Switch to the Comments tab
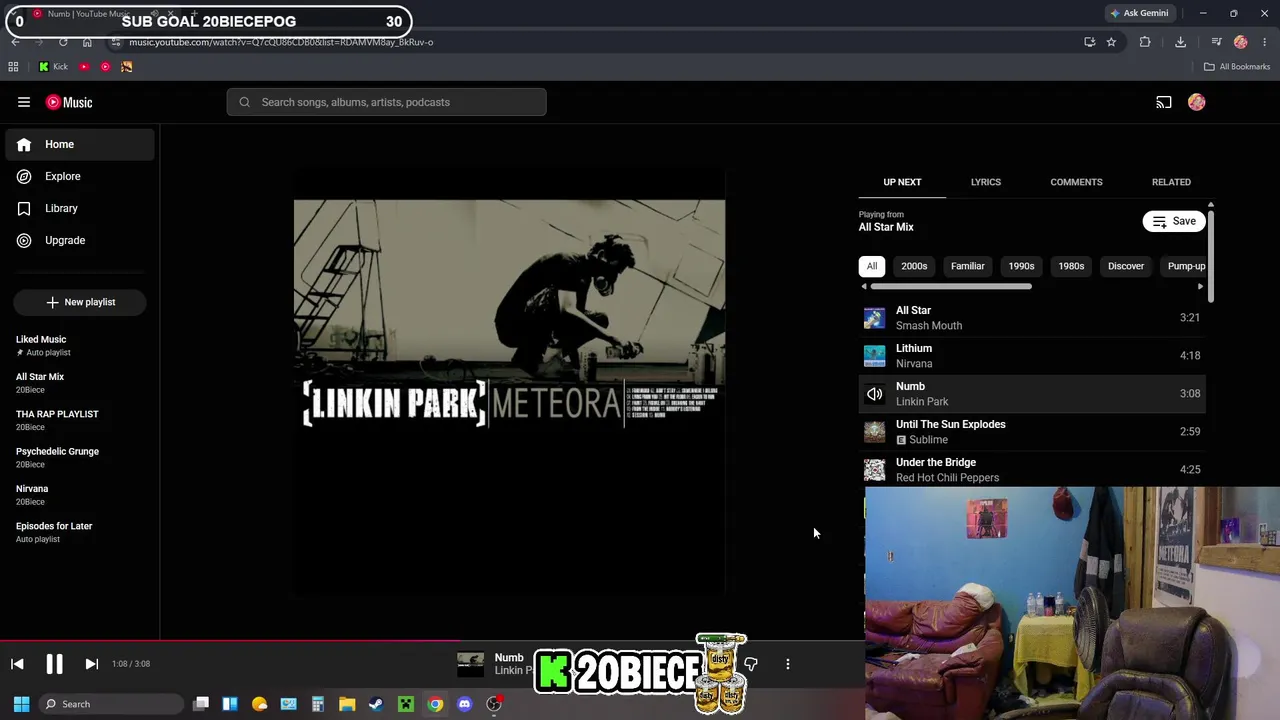This screenshot has width=1280, height=720. coord(1076,182)
